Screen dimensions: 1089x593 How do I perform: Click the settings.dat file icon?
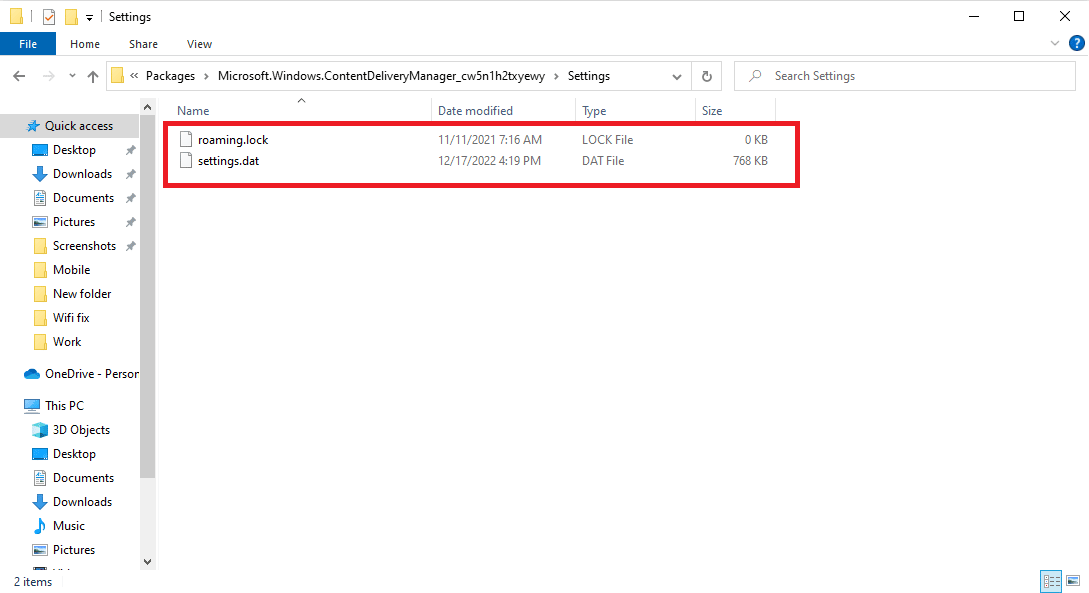(185, 160)
